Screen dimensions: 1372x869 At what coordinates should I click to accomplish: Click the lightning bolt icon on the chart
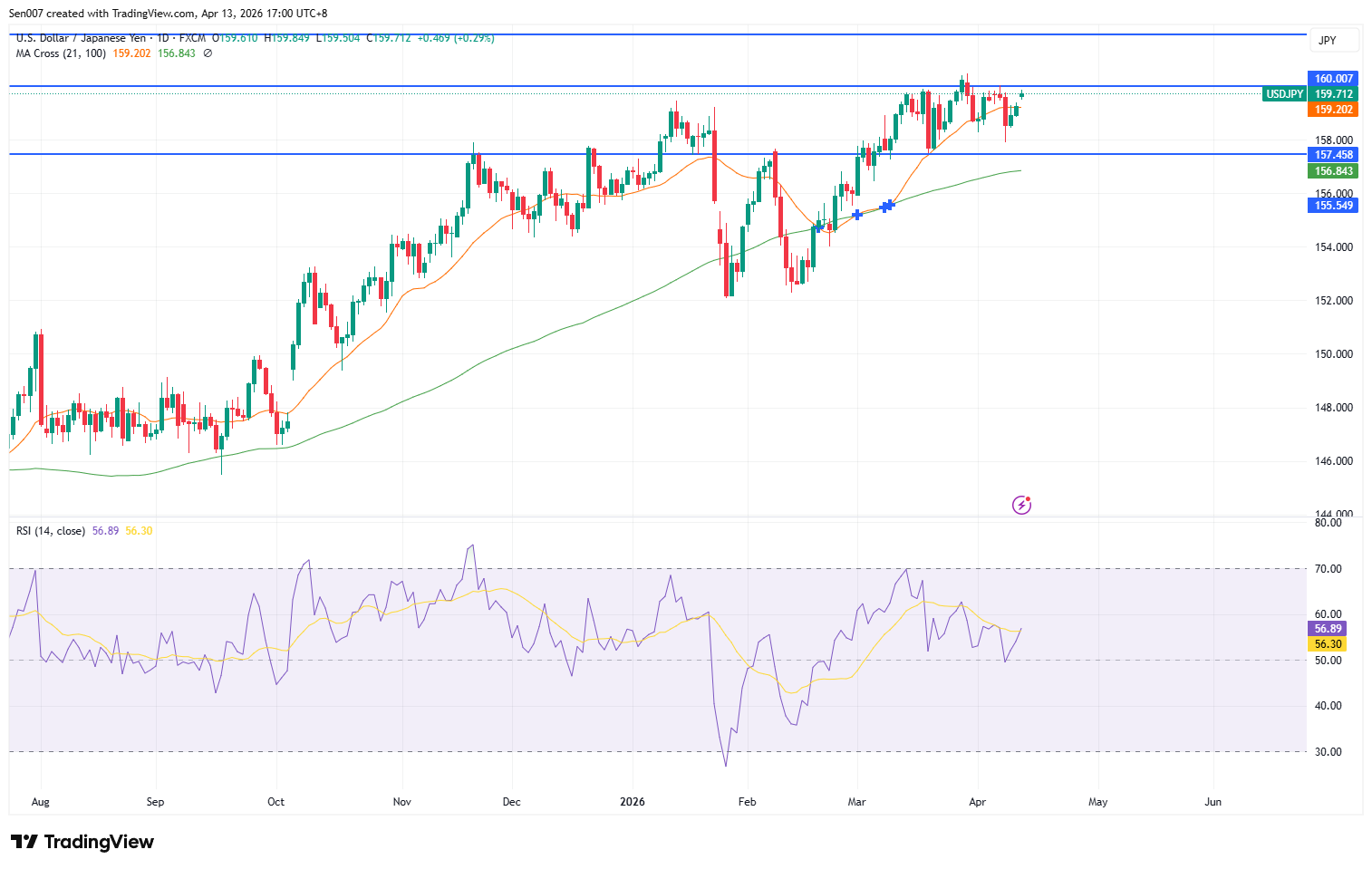[x=1021, y=505]
